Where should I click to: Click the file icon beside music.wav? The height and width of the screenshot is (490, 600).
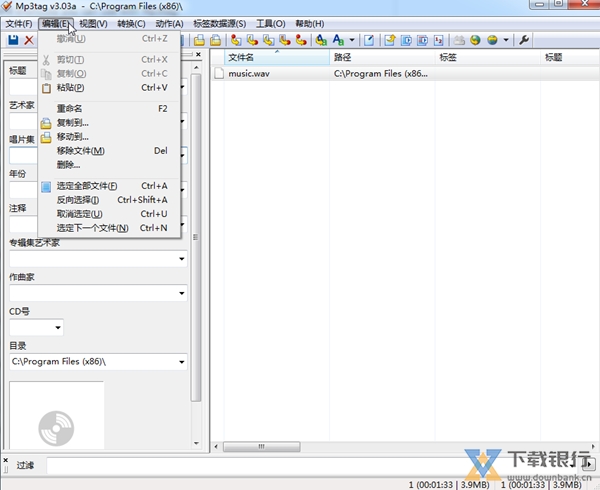tap(219, 73)
